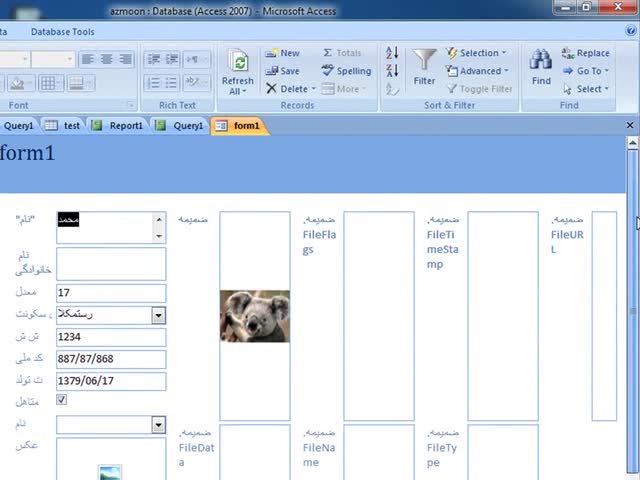Open the Database Tools ribbon tab

(62, 32)
